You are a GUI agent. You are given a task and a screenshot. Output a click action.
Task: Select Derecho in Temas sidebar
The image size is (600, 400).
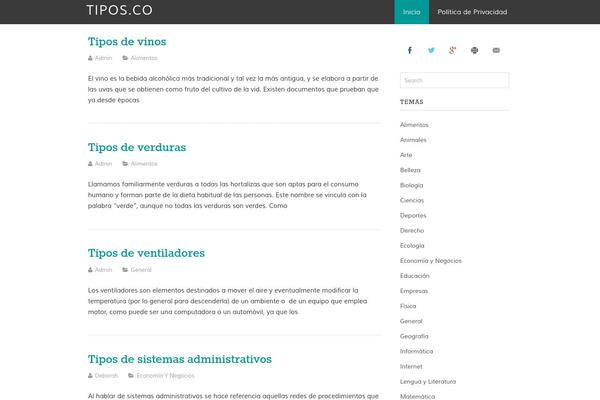point(412,230)
